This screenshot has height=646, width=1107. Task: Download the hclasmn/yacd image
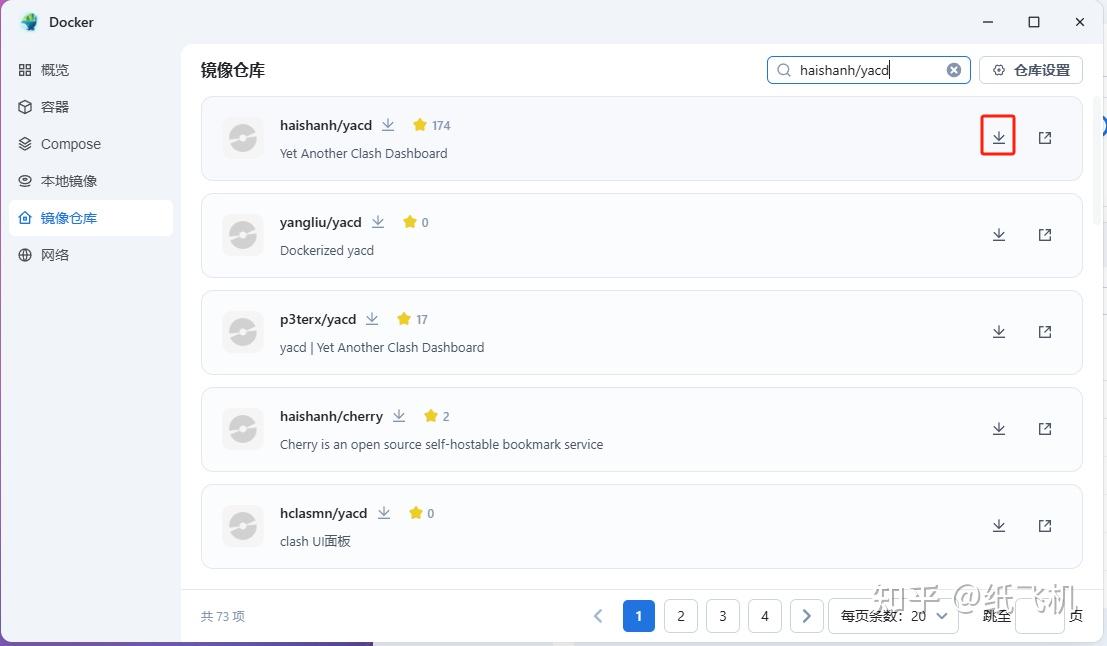pos(999,525)
